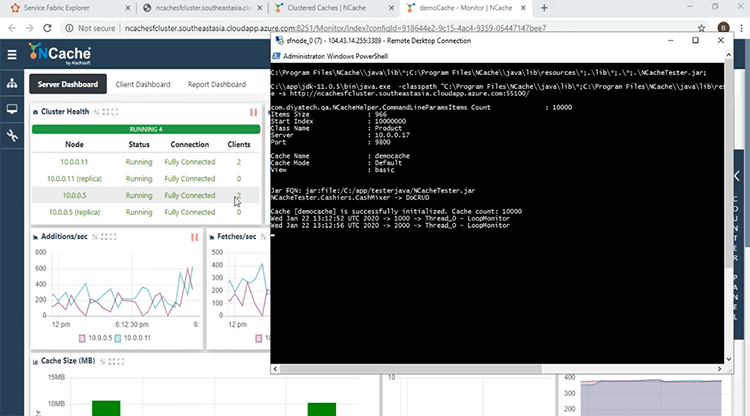Screen dimensions: 750x416
Task: Click the NCache logo
Action: 60,54
